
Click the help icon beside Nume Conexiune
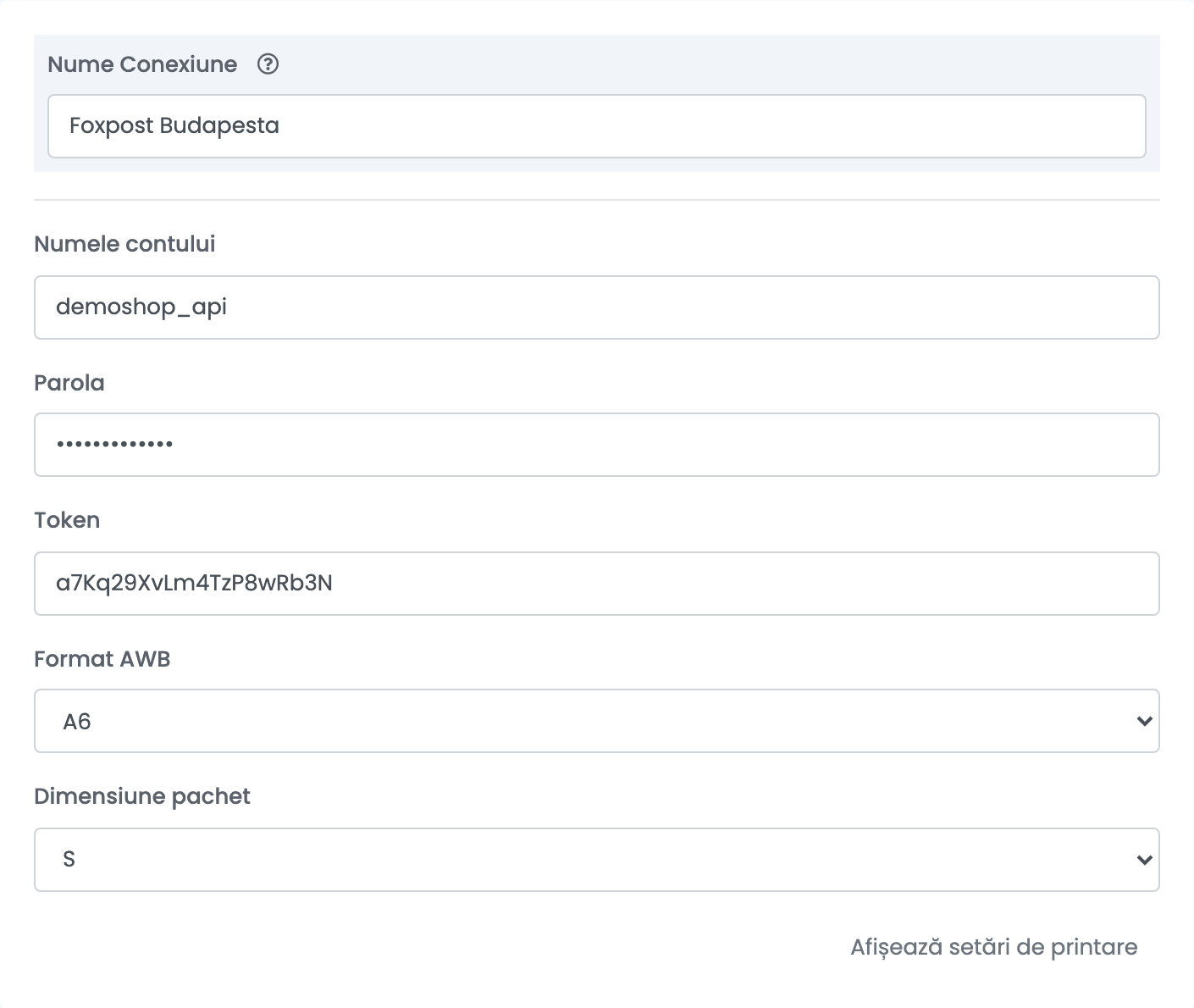tap(268, 64)
